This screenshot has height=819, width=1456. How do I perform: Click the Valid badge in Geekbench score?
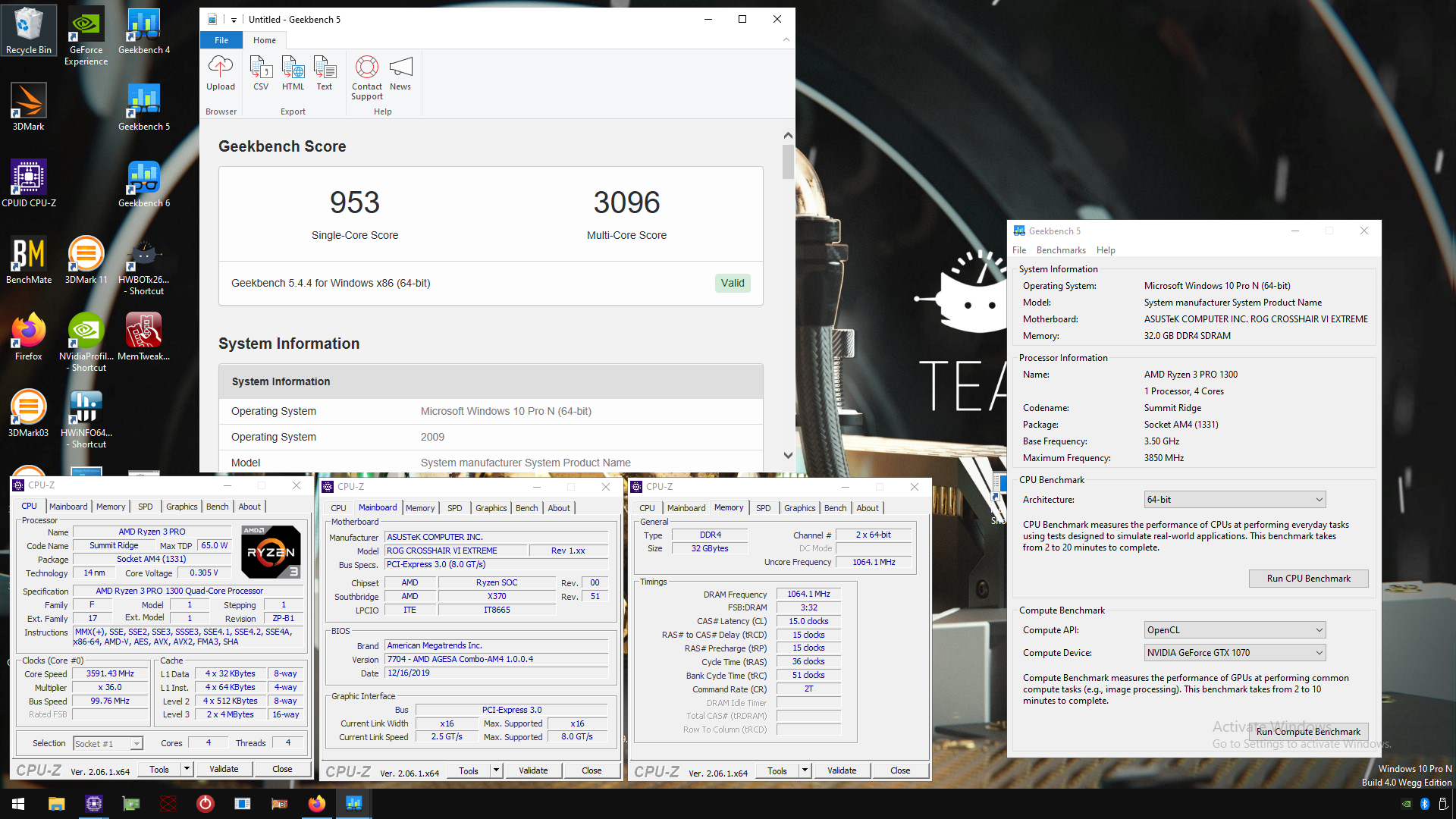[733, 283]
